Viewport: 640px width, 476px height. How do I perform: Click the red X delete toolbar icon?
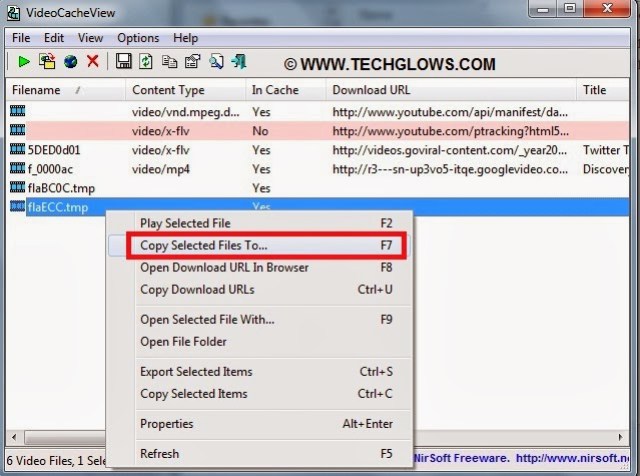[x=93, y=62]
